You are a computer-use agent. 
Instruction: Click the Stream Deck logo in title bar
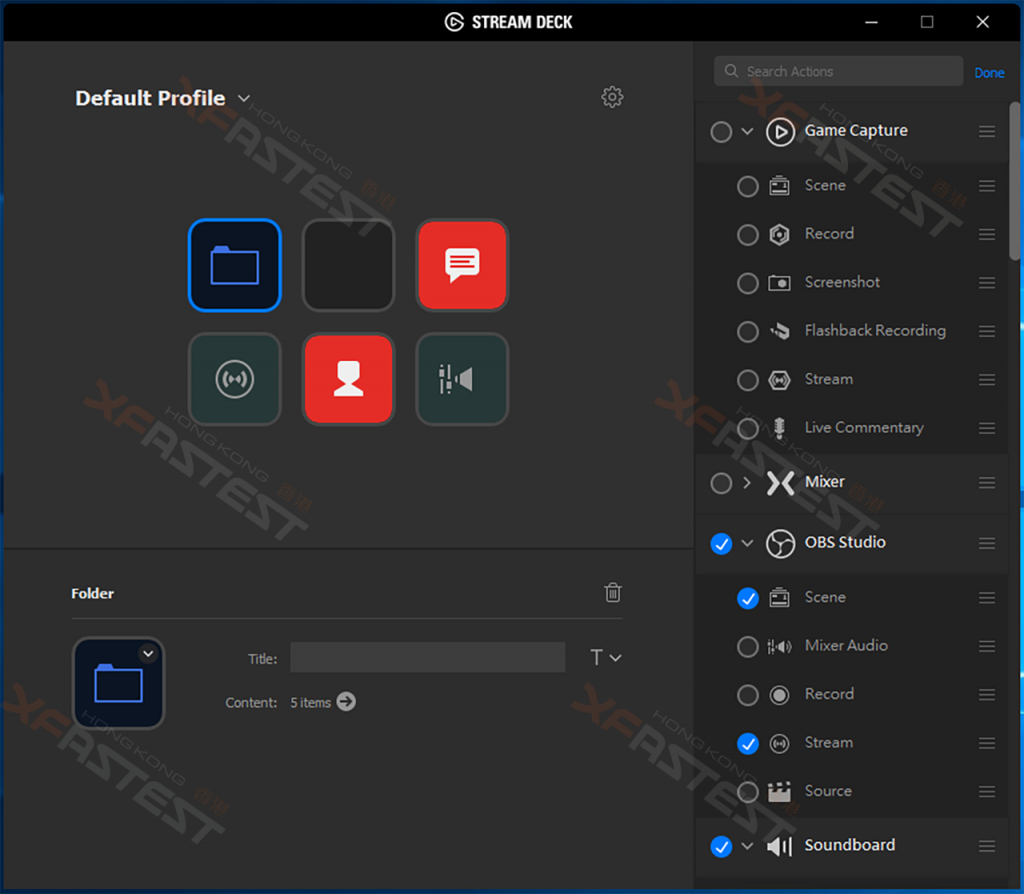[454, 22]
